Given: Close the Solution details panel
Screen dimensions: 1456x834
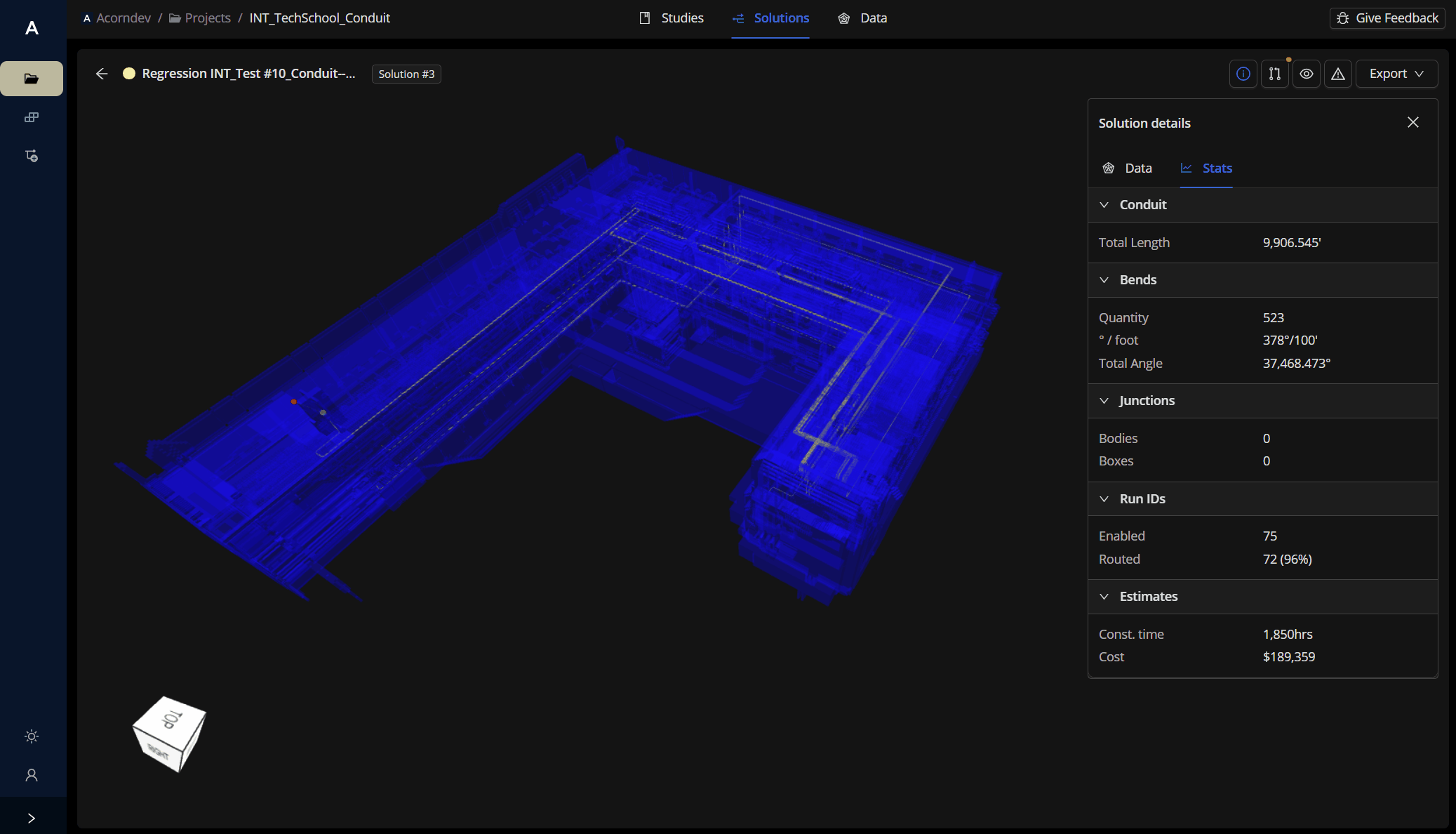Looking at the screenshot, I should pos(1413,122).
